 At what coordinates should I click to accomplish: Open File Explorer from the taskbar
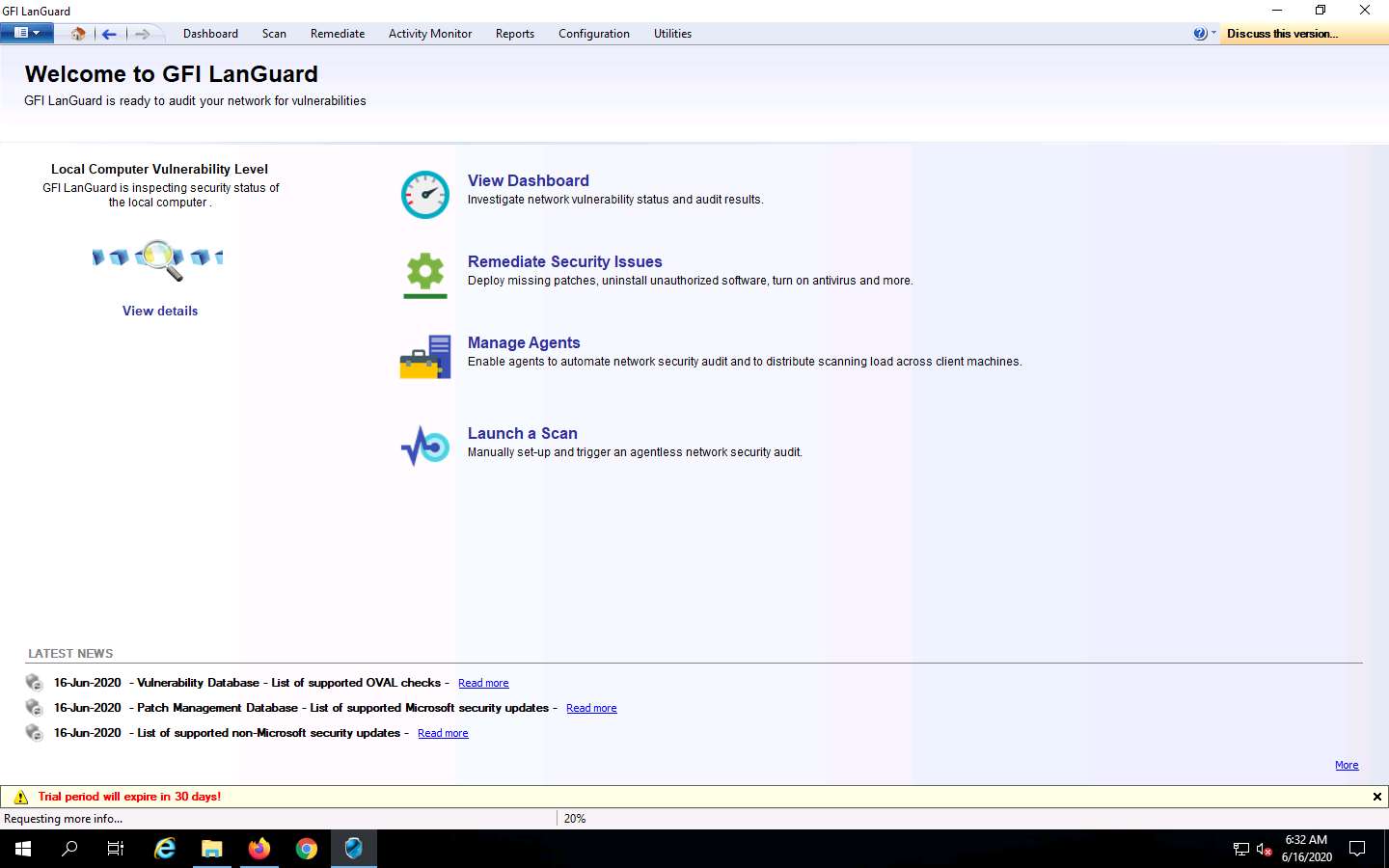click(x=212, y=849)
